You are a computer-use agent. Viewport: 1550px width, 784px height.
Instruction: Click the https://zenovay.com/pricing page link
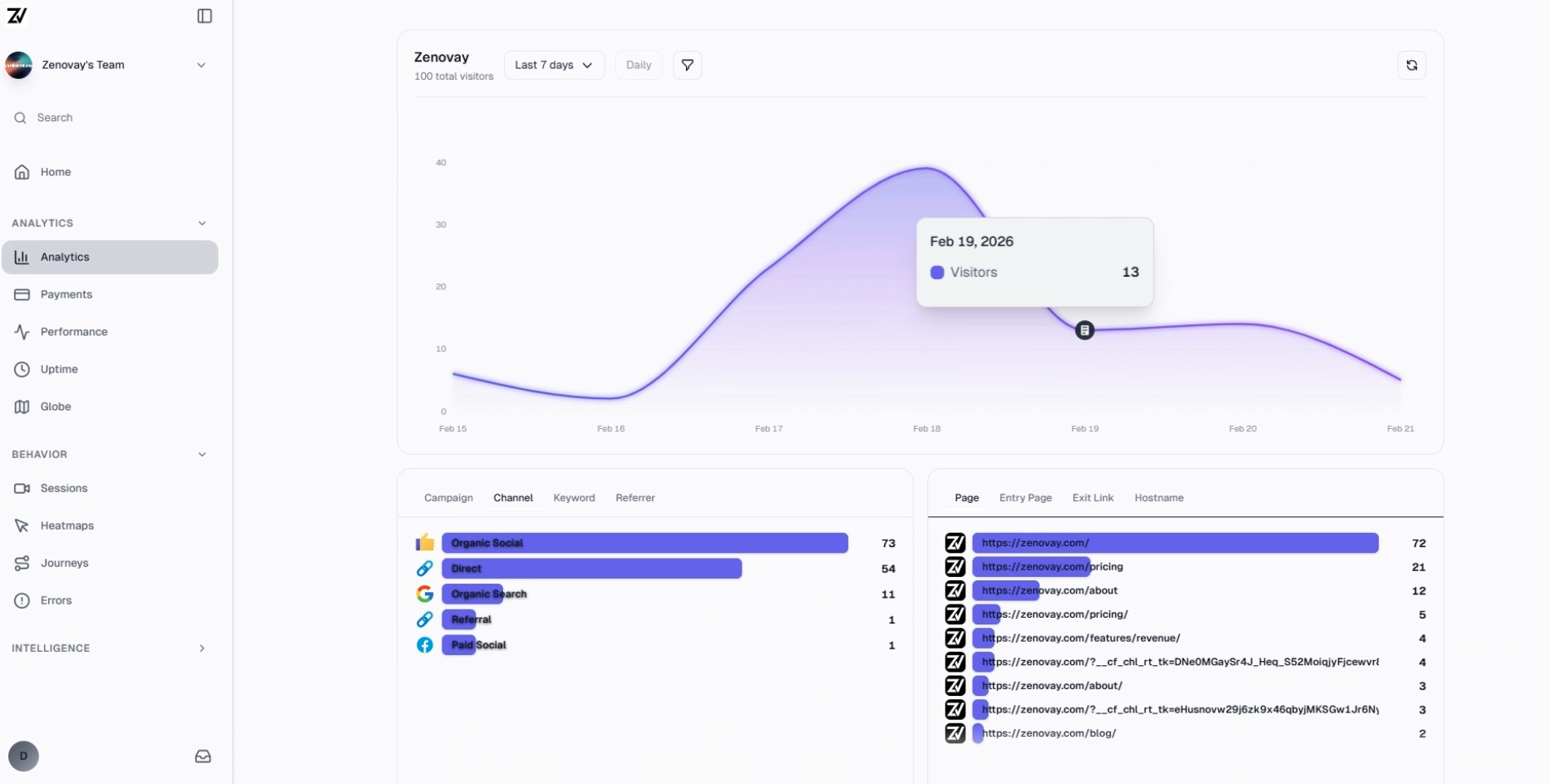[1052, 566]
